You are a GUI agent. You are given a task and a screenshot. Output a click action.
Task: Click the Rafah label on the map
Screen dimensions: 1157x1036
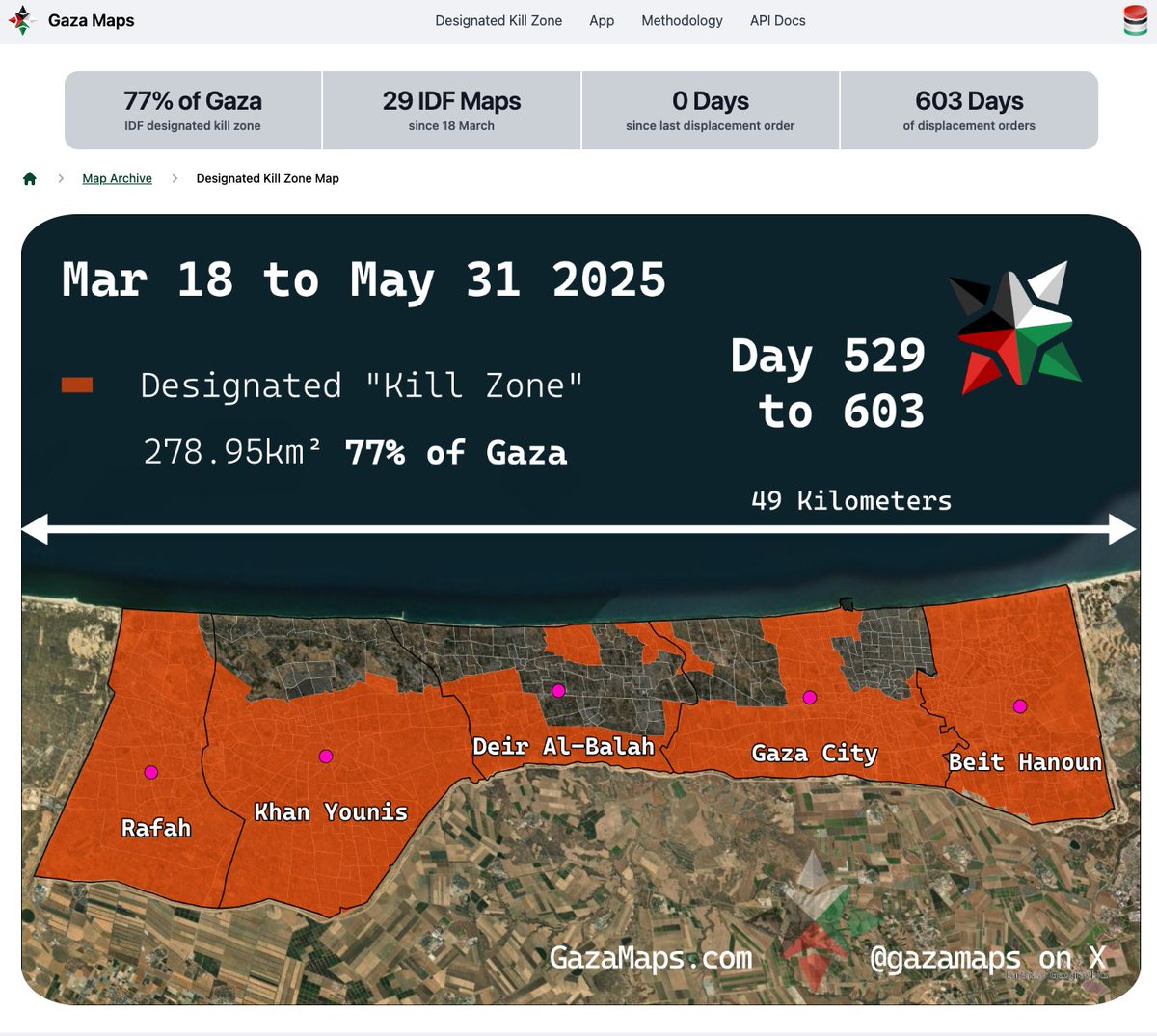pyautogui.click(x=156, y=828)
